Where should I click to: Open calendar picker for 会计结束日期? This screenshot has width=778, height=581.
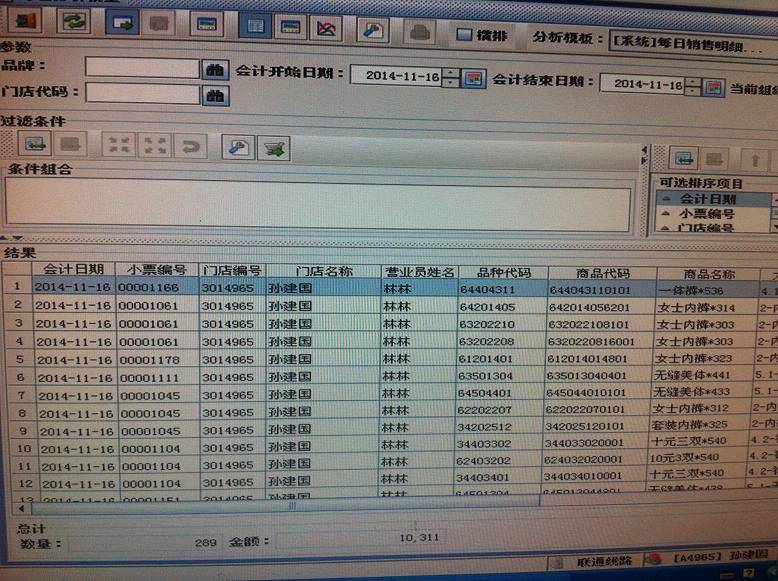pyautogui.click(x=713, y=87)
